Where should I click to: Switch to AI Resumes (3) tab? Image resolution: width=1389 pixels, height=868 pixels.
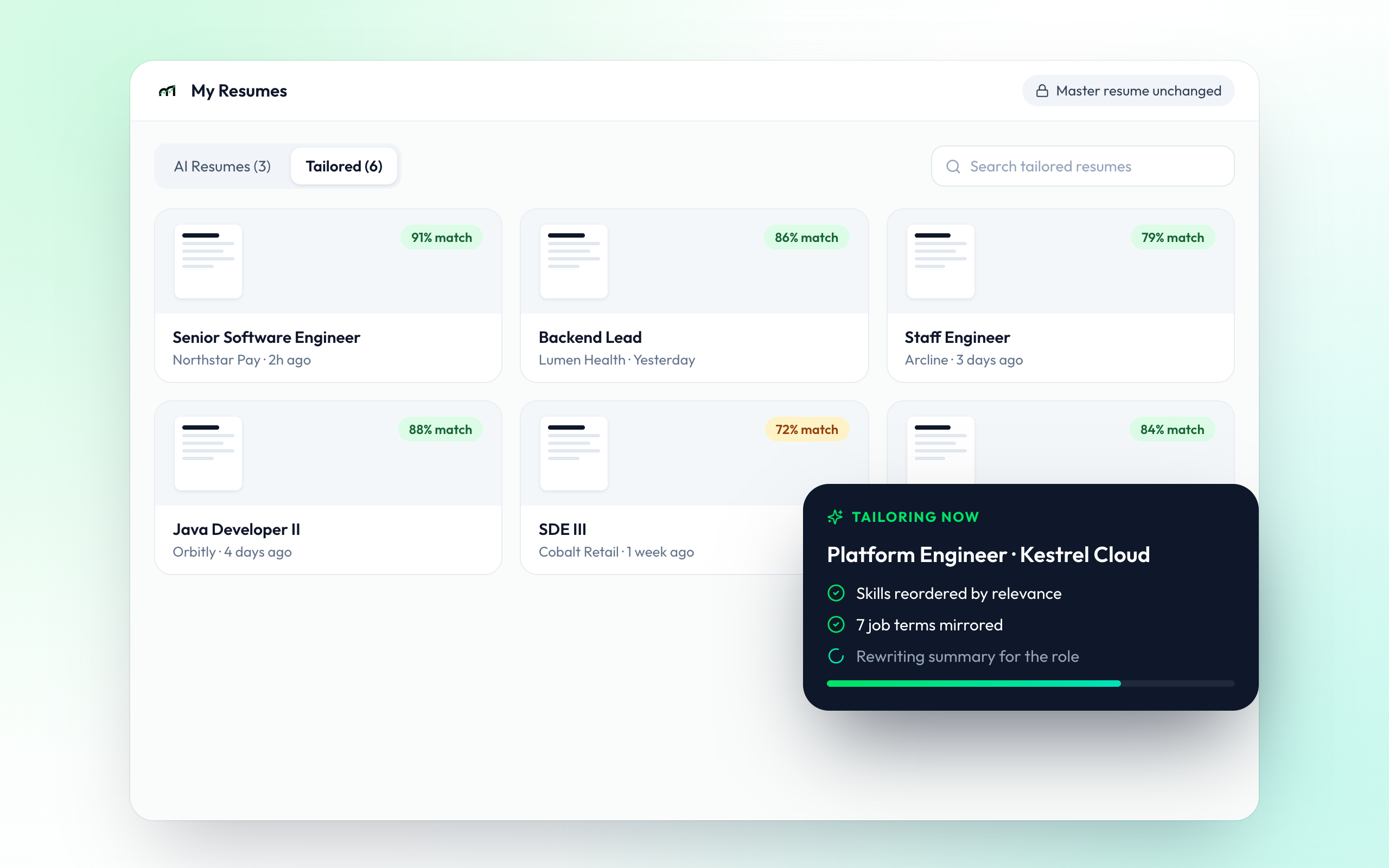(x=222, y=167)
